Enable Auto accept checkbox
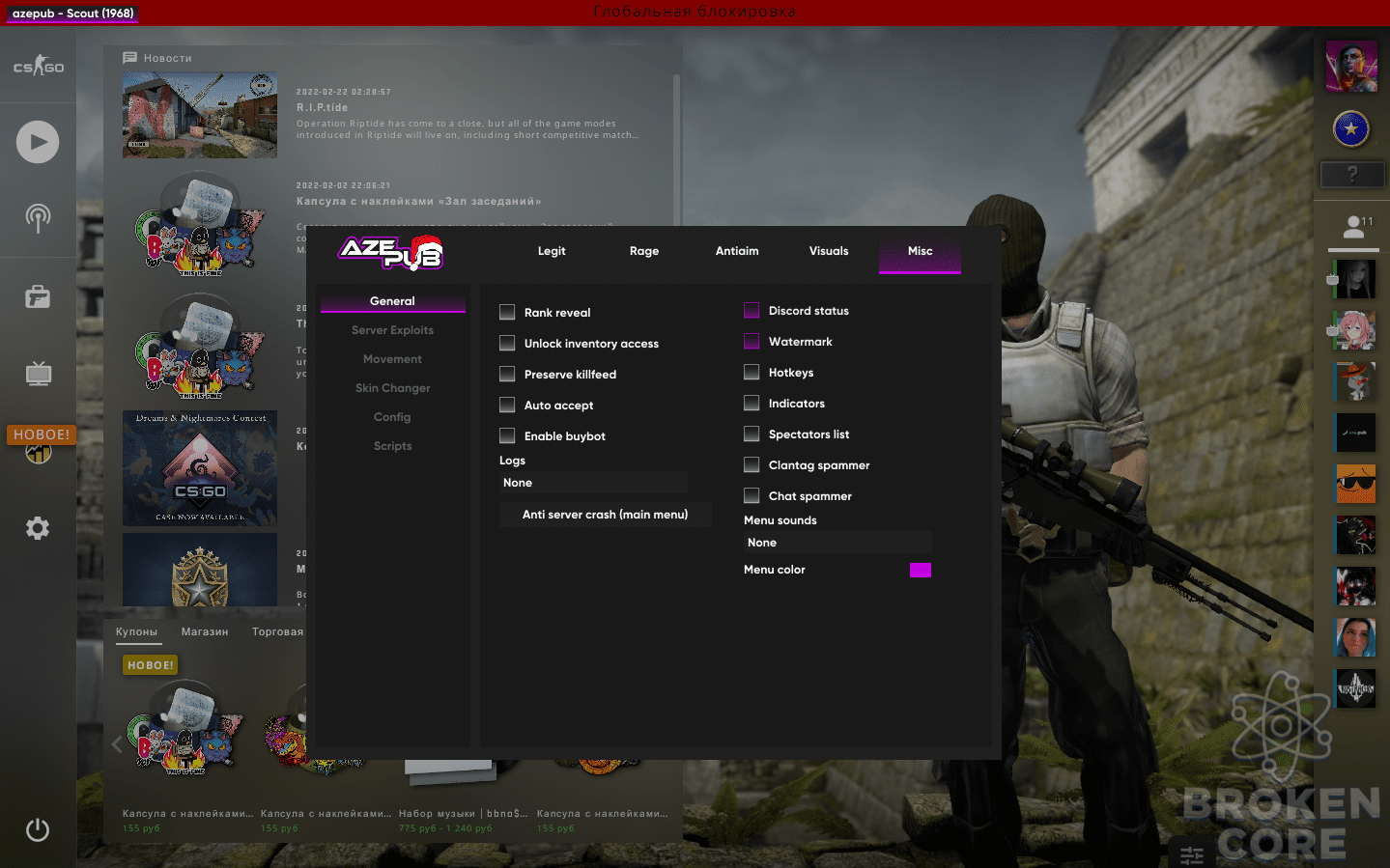This screenshot has width=1390, height=868. pyautogui.click(x=507, y=405)
